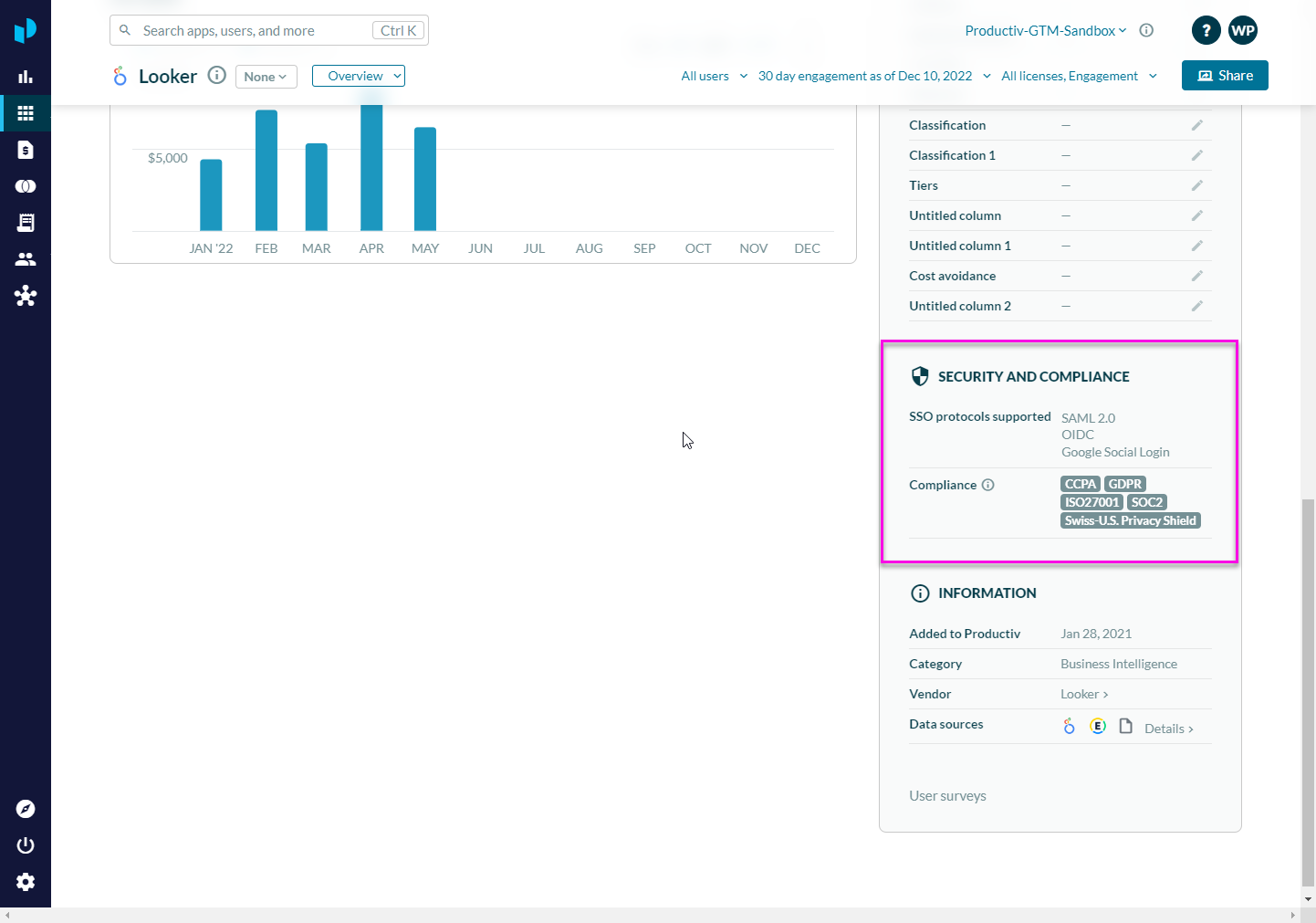This screenshot has width=1316, height=923.
Task: Expand the All users filter
Action: (715, 76)
